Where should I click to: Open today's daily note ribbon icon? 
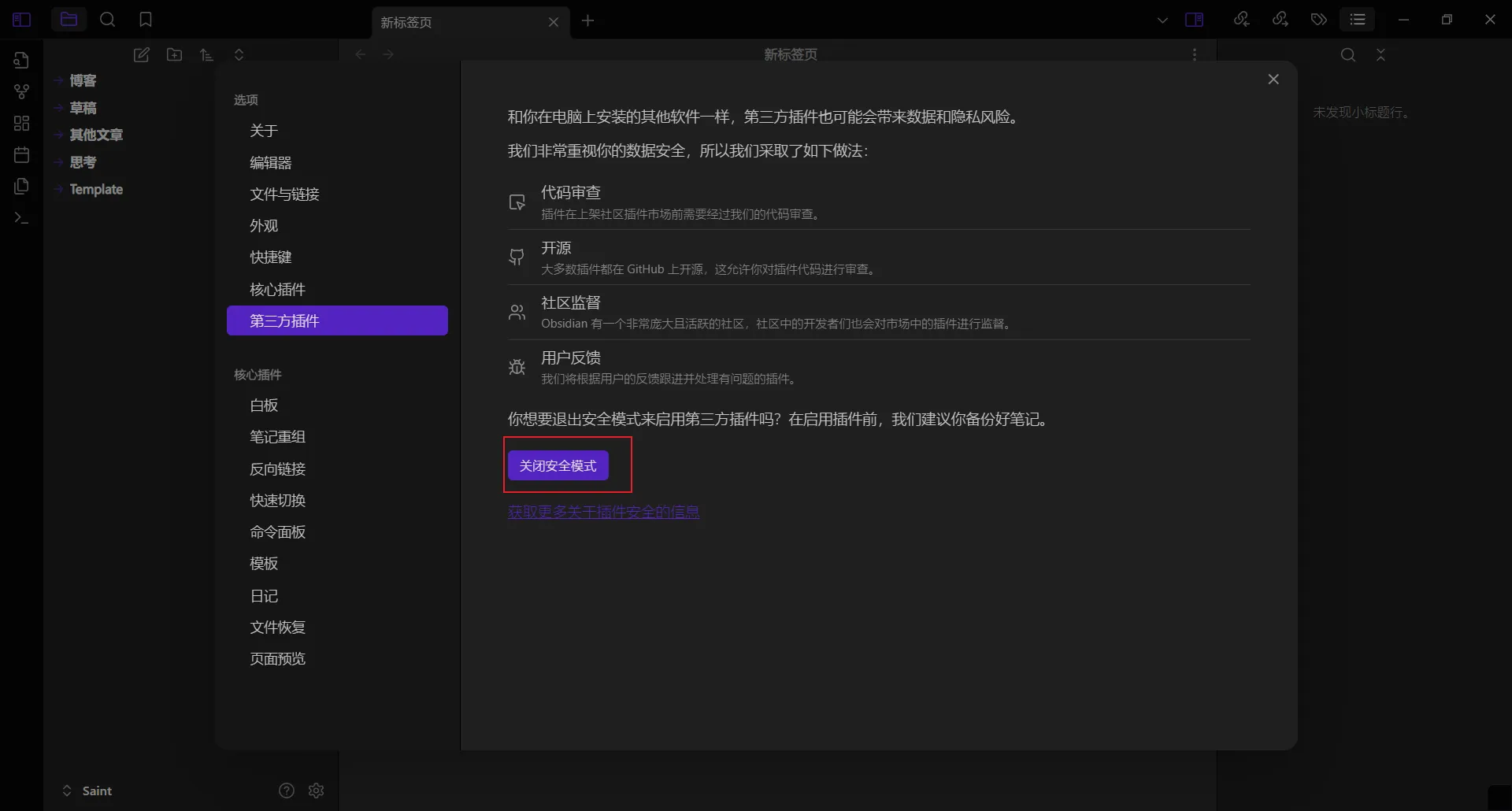coord(22,154)
